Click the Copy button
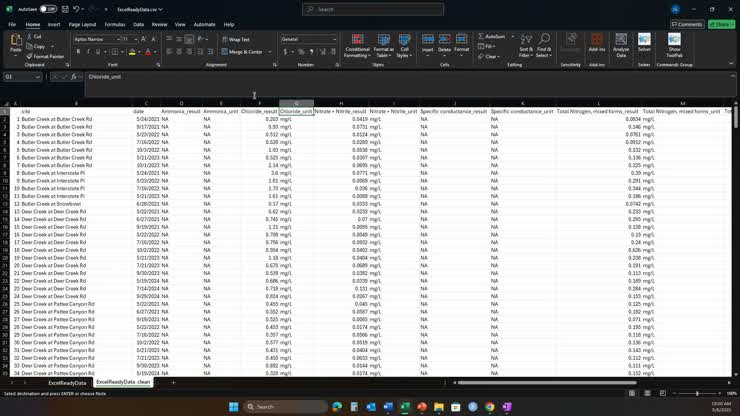 (x=36, y=46)
